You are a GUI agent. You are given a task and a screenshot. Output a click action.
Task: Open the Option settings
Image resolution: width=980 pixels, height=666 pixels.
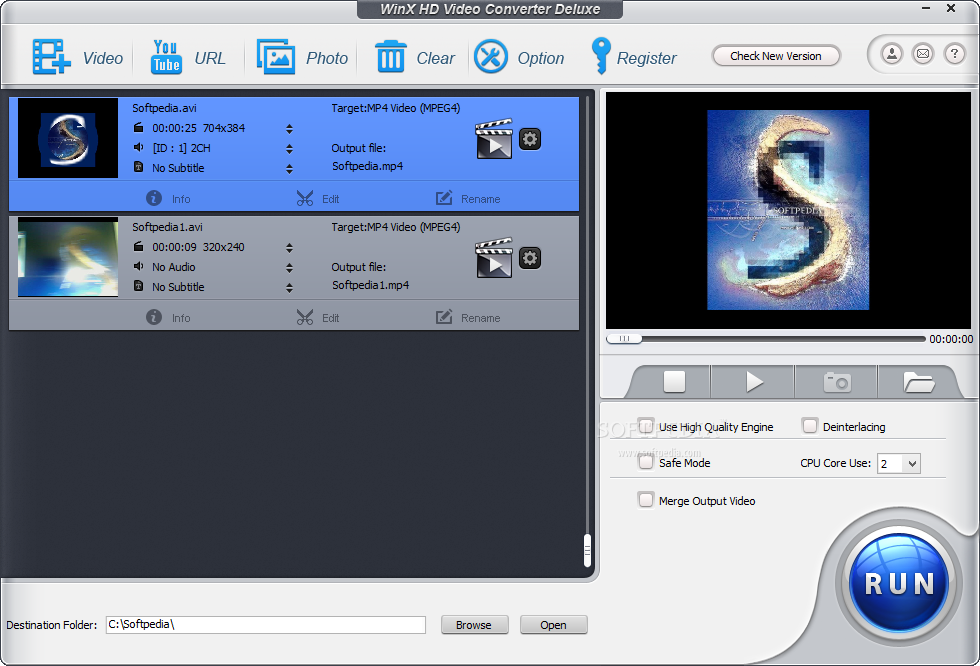click(x=491, y=57)
